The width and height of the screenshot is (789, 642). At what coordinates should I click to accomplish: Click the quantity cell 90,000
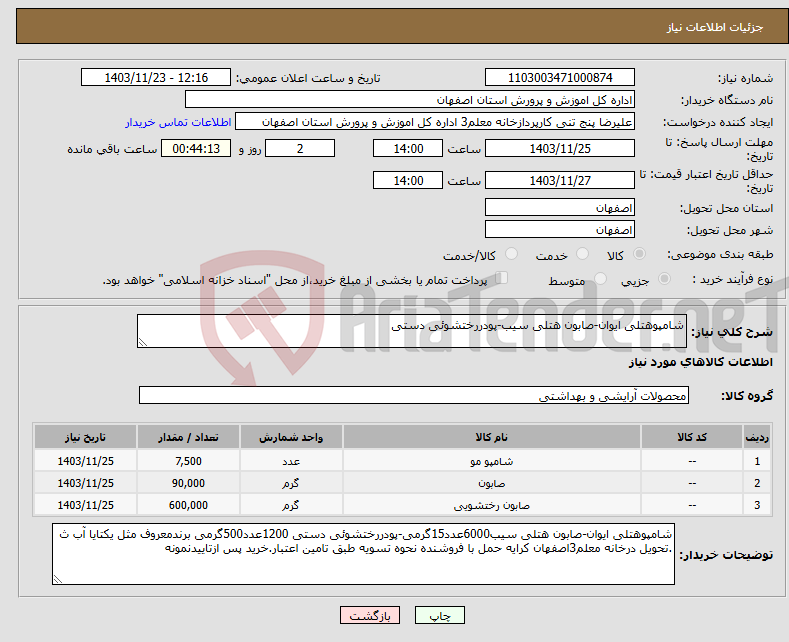tap(188, 483)
